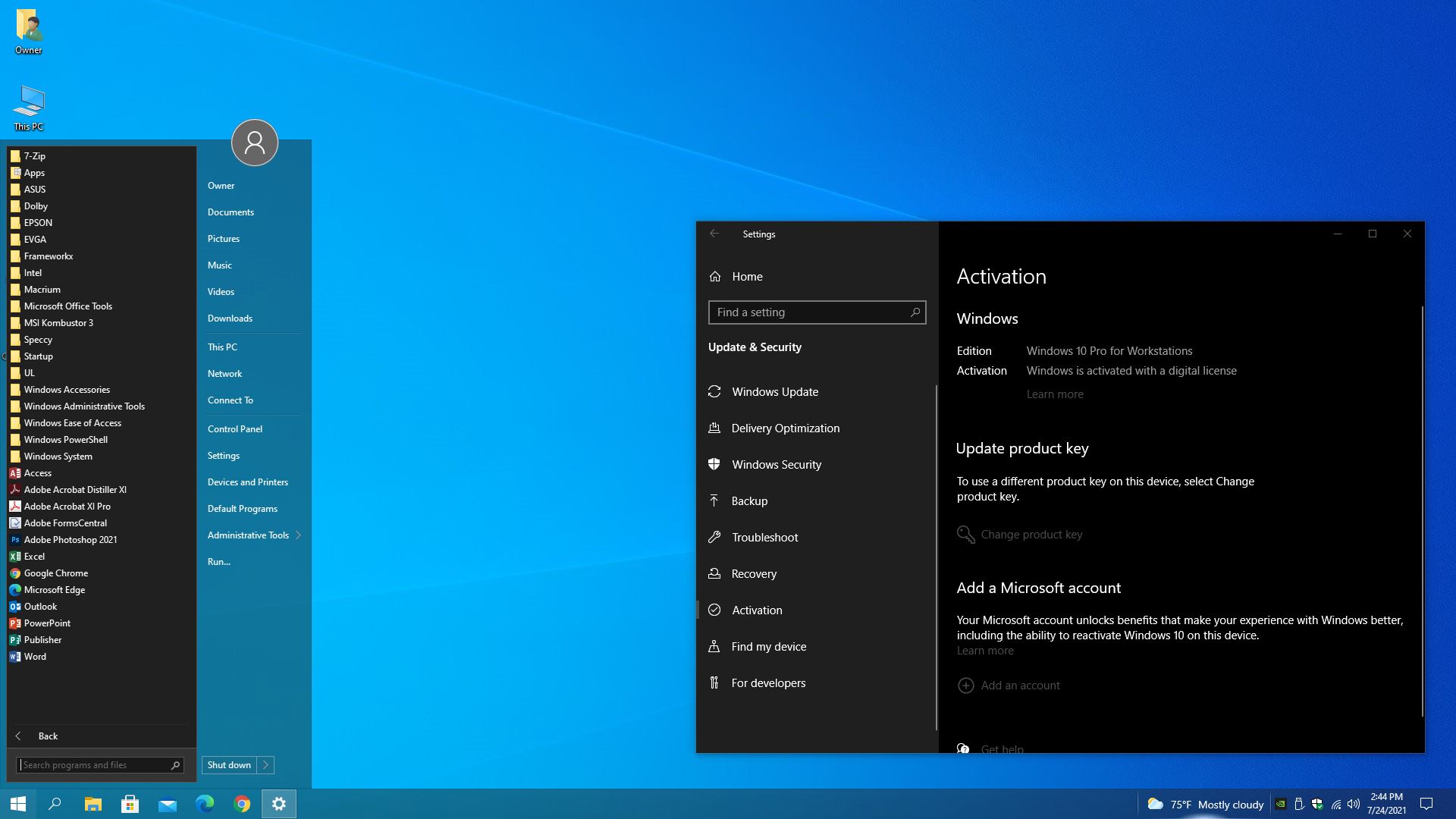Image resolution: width=1456 pixels, height=819 pixels.
Task: Click the Microsoft Store taskbar icon
Action: coord(130,804)
